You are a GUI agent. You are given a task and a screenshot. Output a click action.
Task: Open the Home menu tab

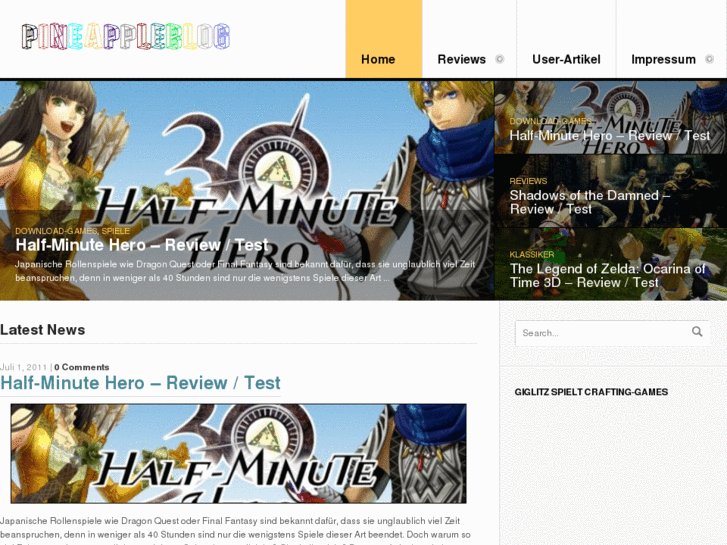[383, 39]
